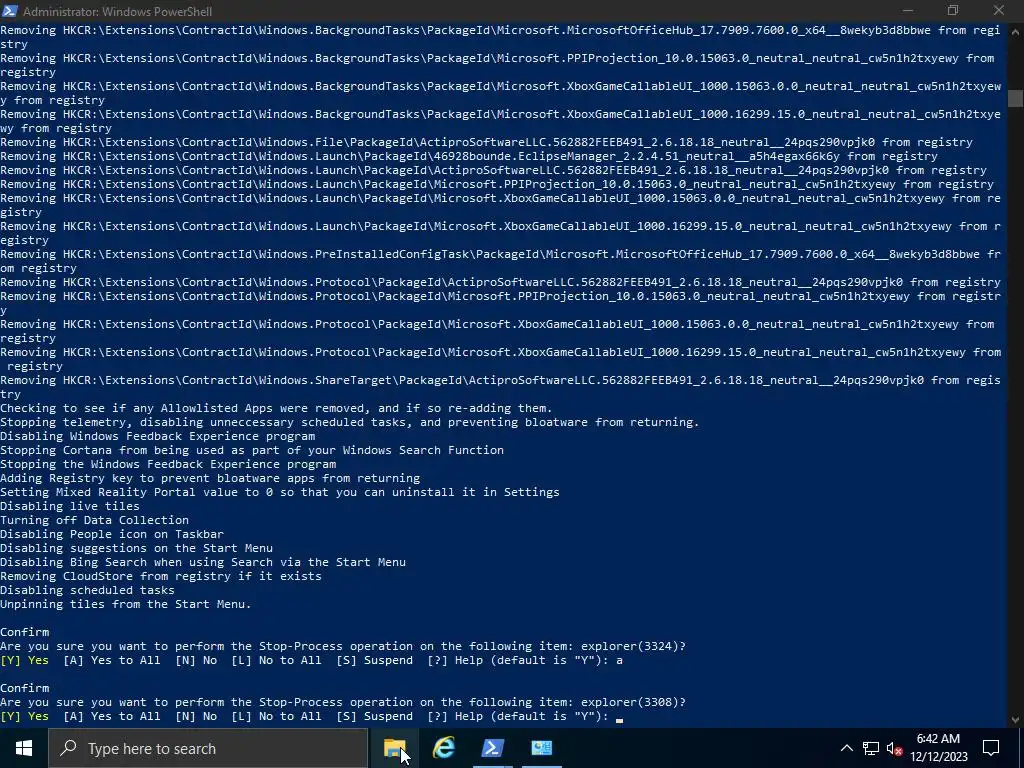The height and width of the screenshot is (768, 1024).
Task: Click 'Checking to see if any Allowlisted Apps' line
Action: 276,408
